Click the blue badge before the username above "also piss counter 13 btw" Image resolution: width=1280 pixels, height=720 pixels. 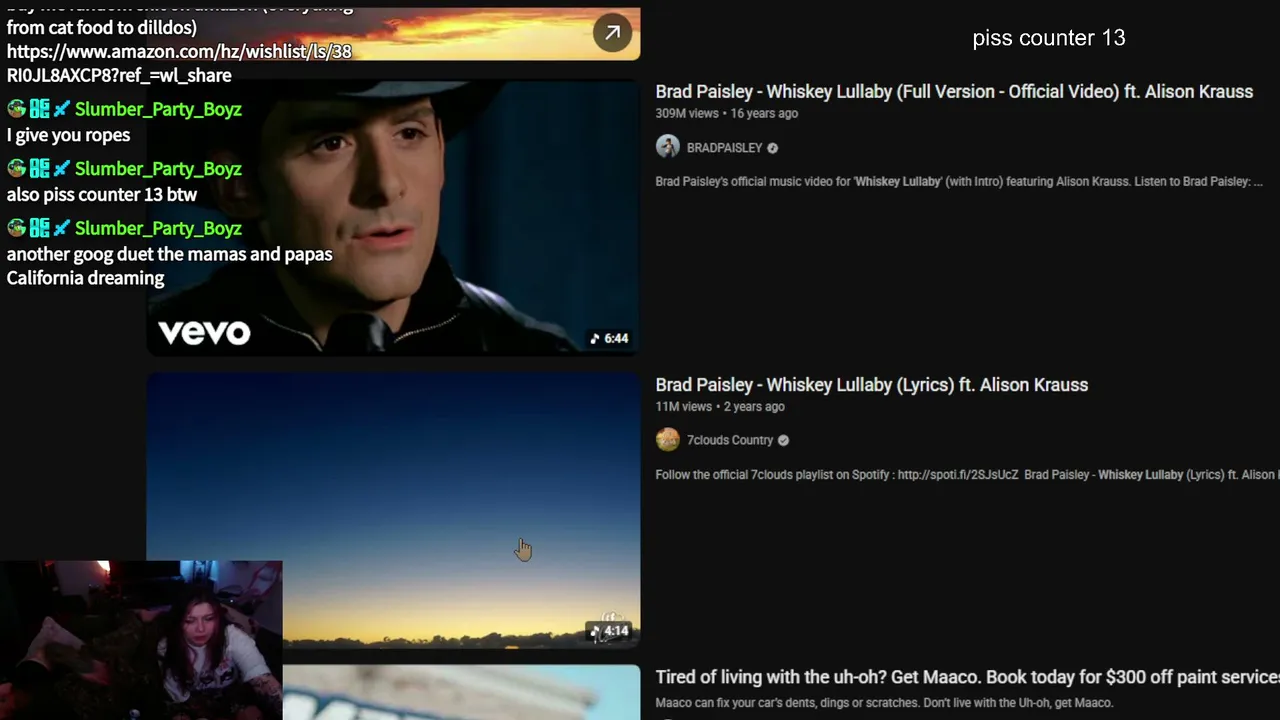(x=62, y=169)
